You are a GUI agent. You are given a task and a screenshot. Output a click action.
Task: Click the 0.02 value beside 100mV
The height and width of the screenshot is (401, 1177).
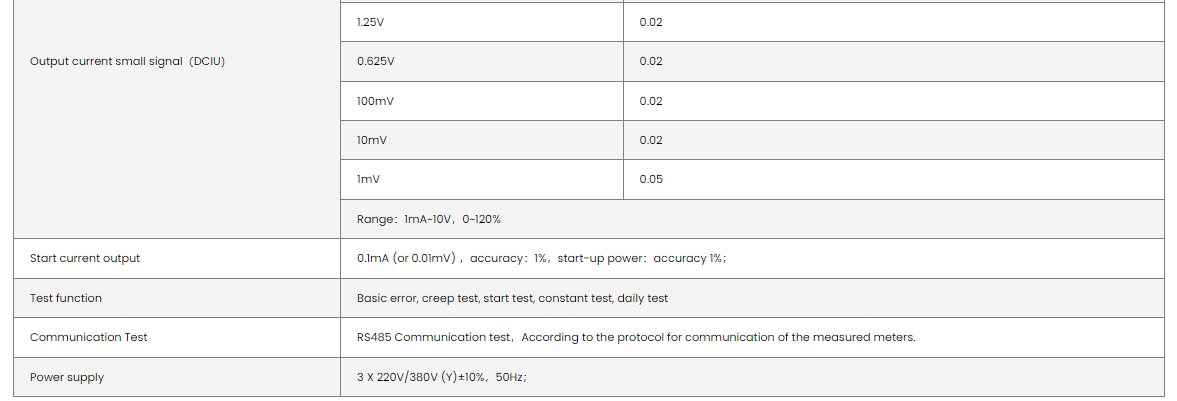pos(651,101)
